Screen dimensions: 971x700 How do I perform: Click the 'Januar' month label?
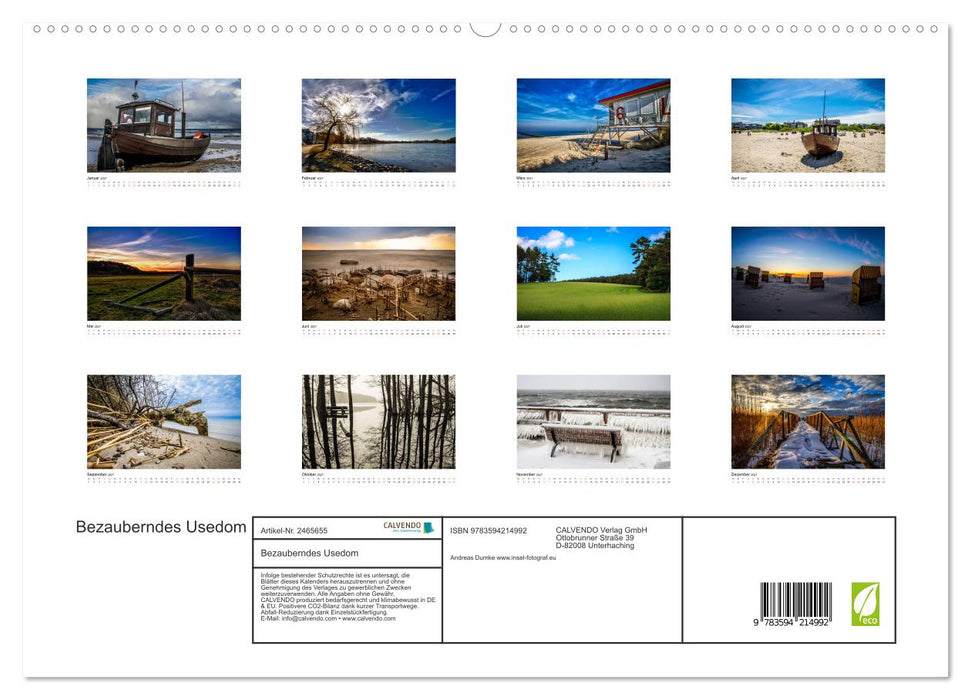click(93, 178)
